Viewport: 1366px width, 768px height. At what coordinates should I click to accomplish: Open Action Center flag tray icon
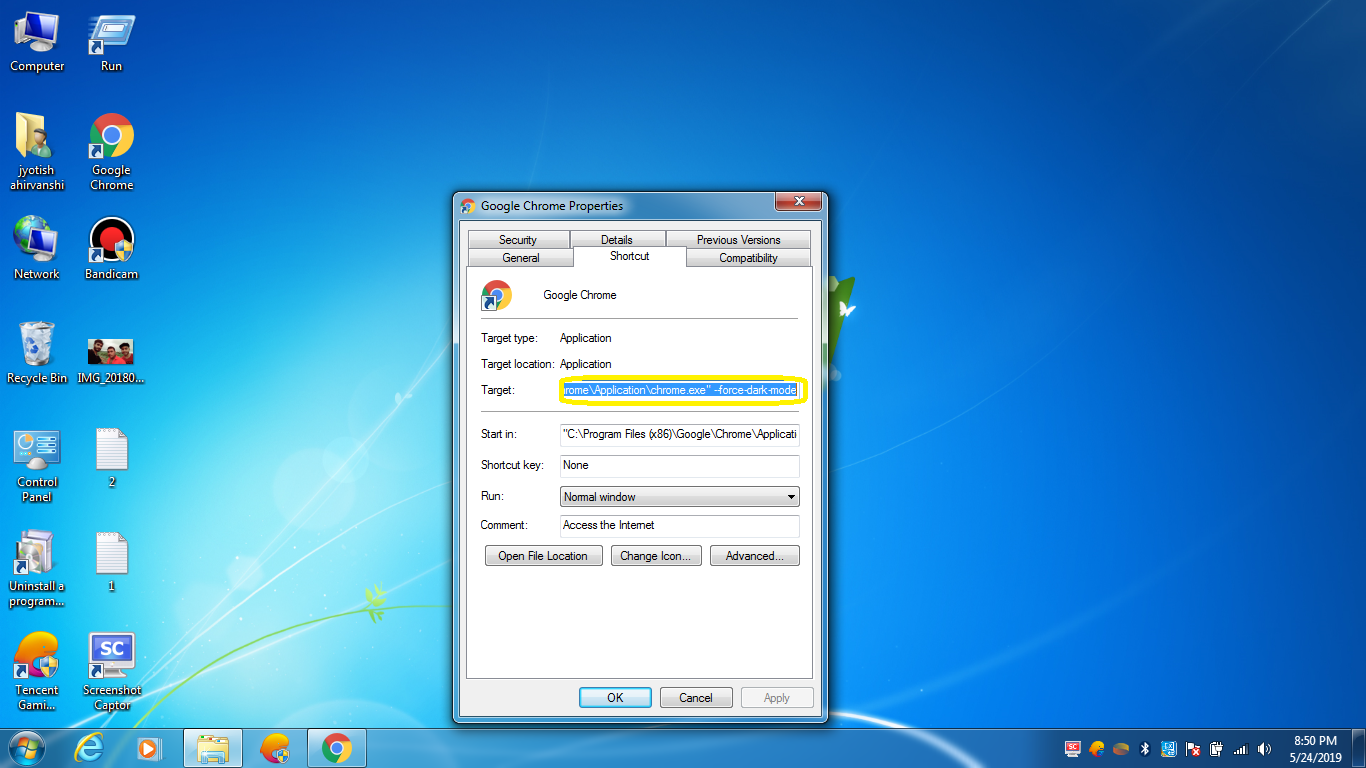[x=1193, y=748]
